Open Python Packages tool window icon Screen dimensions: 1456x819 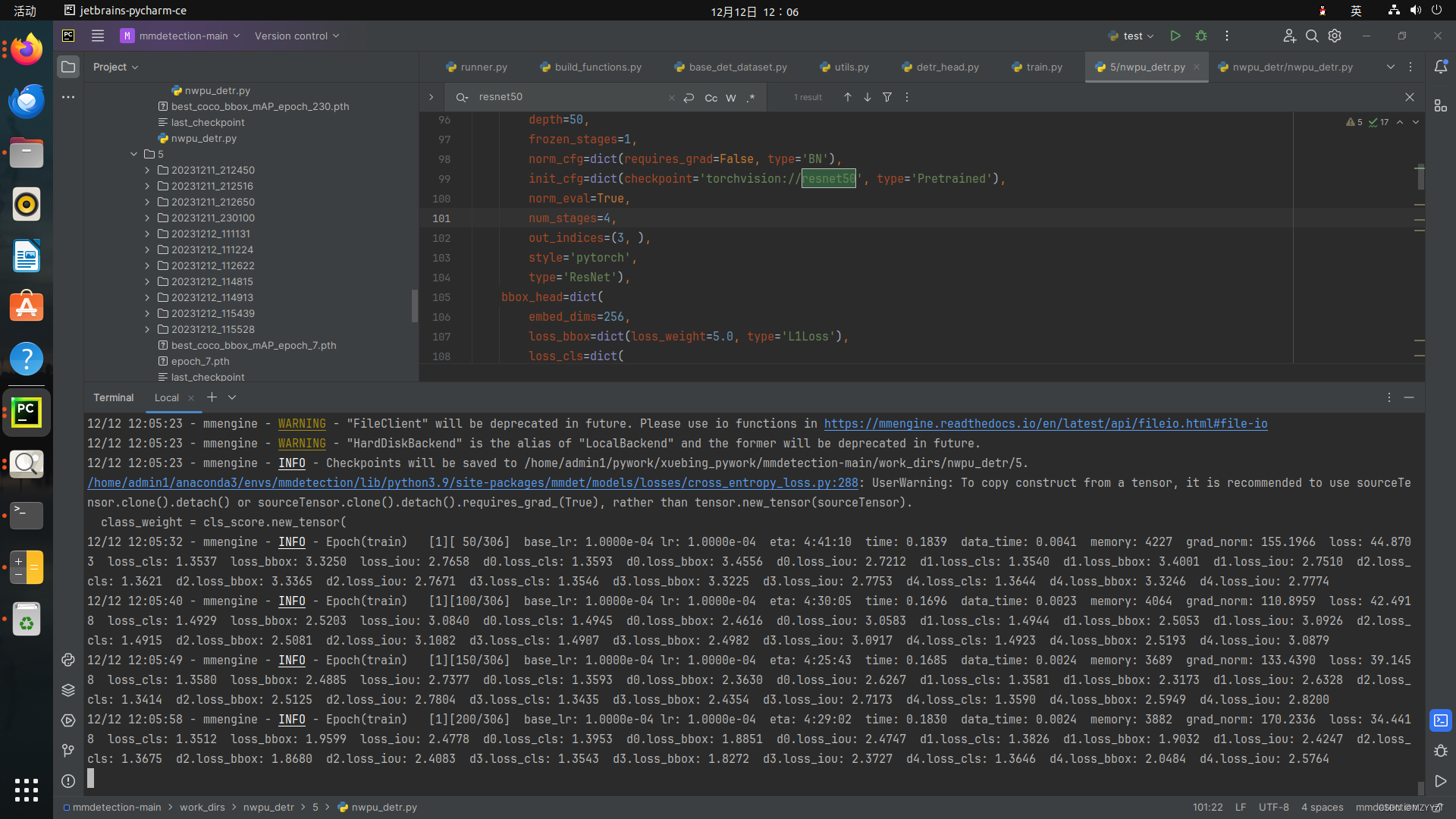pyautogui.click(x=68, y=690)
